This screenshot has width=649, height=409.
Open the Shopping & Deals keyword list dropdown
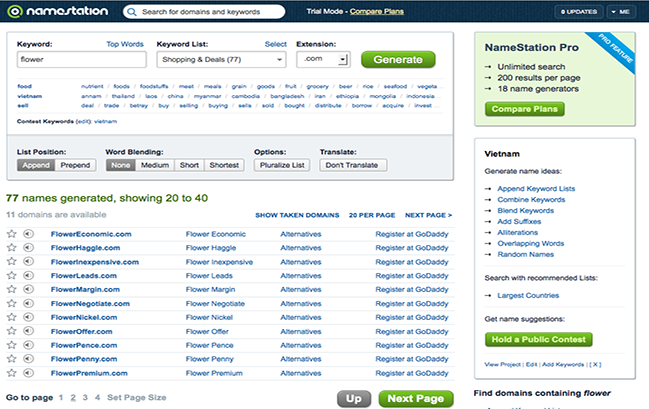pyautogui.click(x=221, y=60)
